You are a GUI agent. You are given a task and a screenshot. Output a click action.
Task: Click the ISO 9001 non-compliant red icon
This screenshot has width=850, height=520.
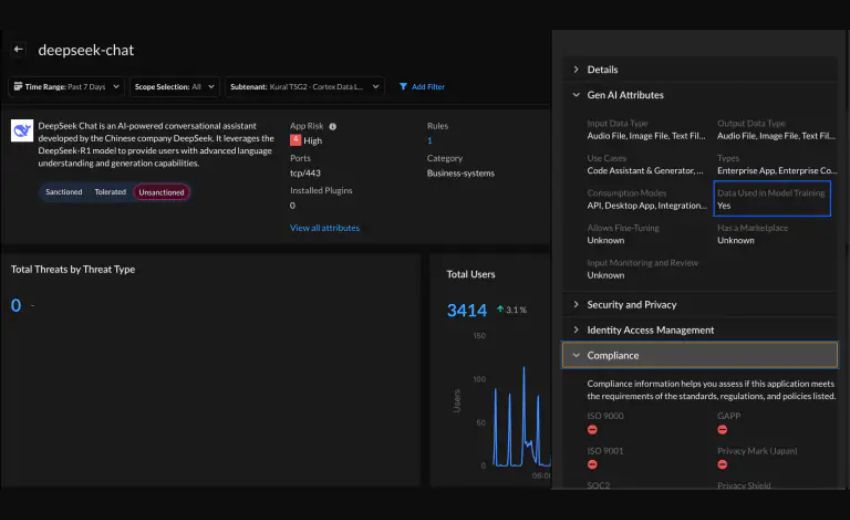click(593, 464)
